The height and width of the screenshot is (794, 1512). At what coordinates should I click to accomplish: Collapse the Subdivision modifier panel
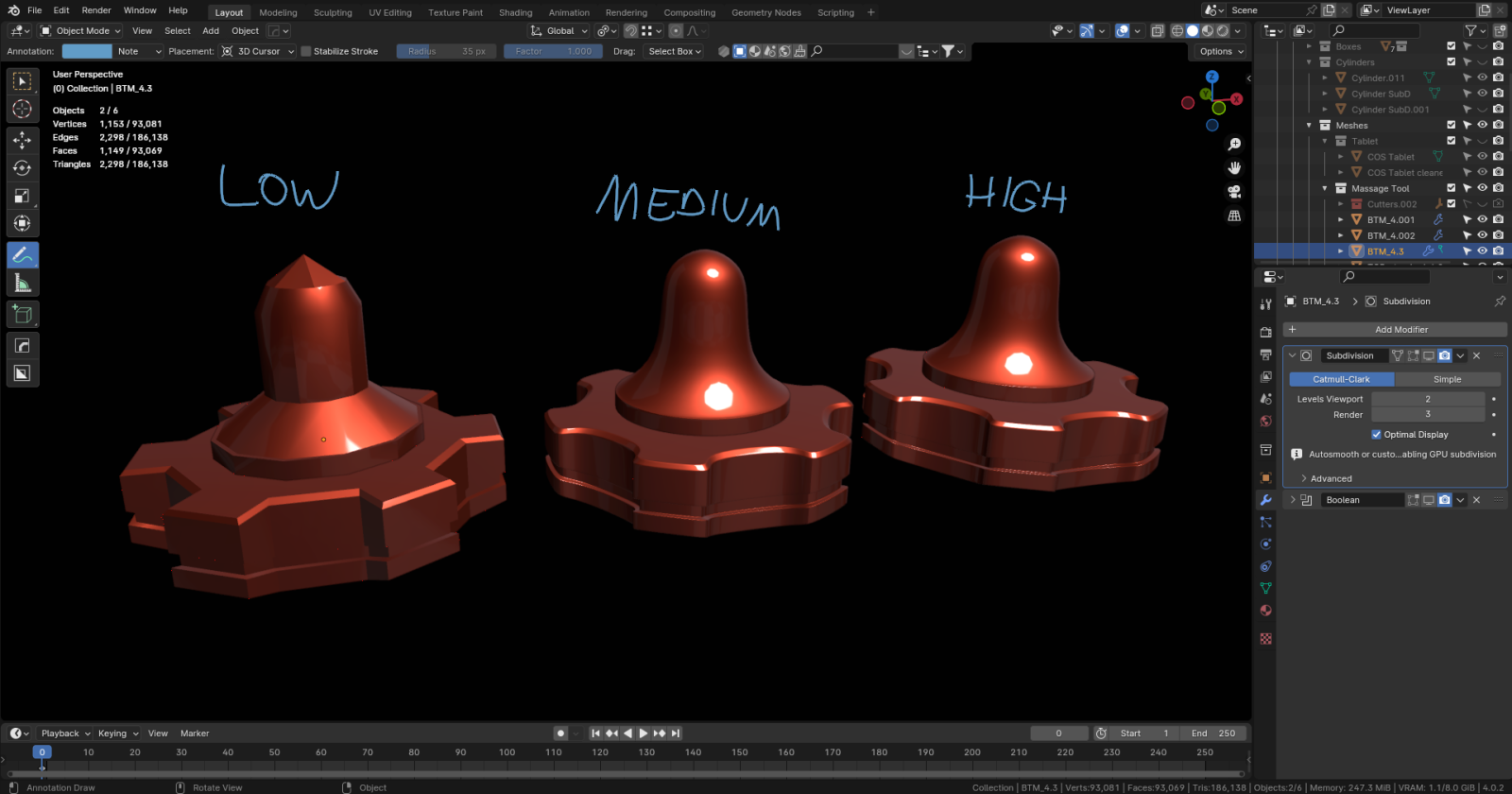(1293, 356)
